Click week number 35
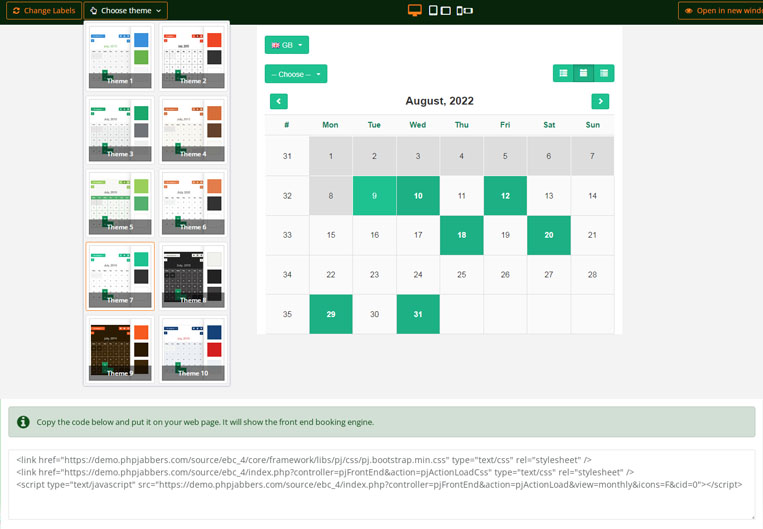Image resolution: width=763 pixels, height=529 pixels. tap(287, 314)
